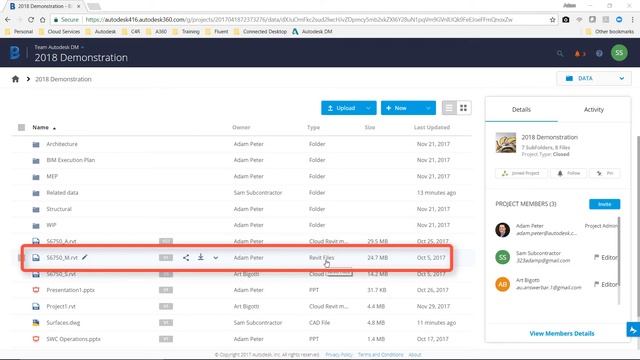Expand the Upload dropdown arrow
Image resolution: width=640 pixels, height=360 pixels.
point(369,108)
